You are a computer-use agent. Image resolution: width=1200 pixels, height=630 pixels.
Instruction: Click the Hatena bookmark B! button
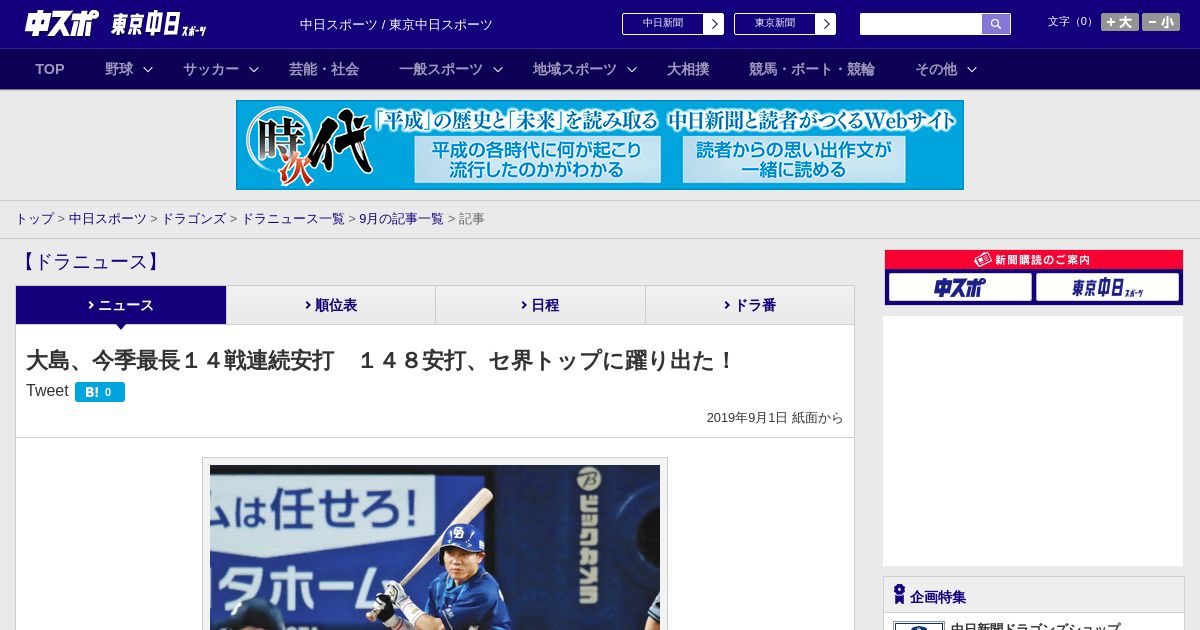100,392
